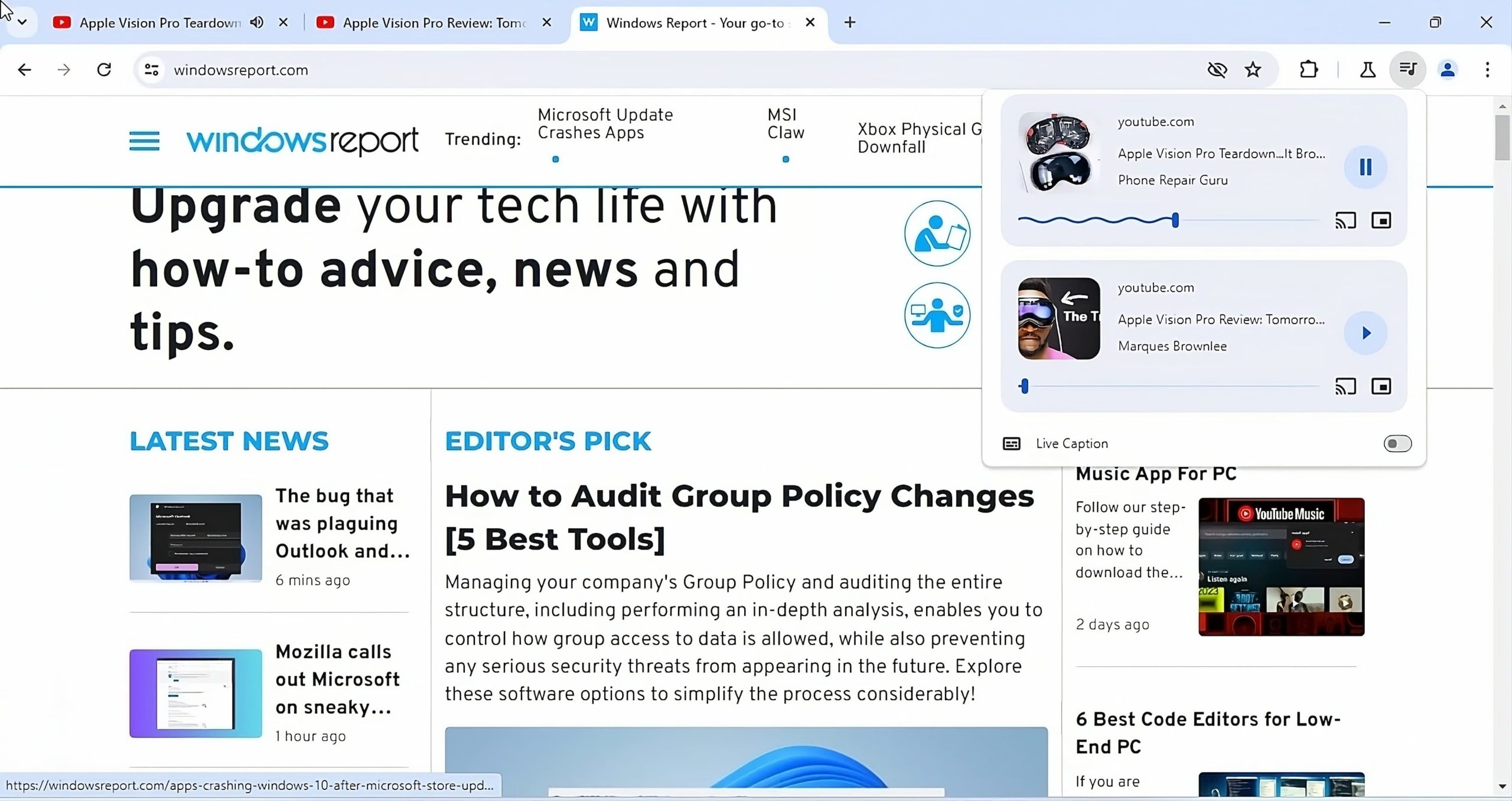Viewport: 1512px width, 801px height.
Task: Click the how-to advice person icon
Action: point(937,233)
